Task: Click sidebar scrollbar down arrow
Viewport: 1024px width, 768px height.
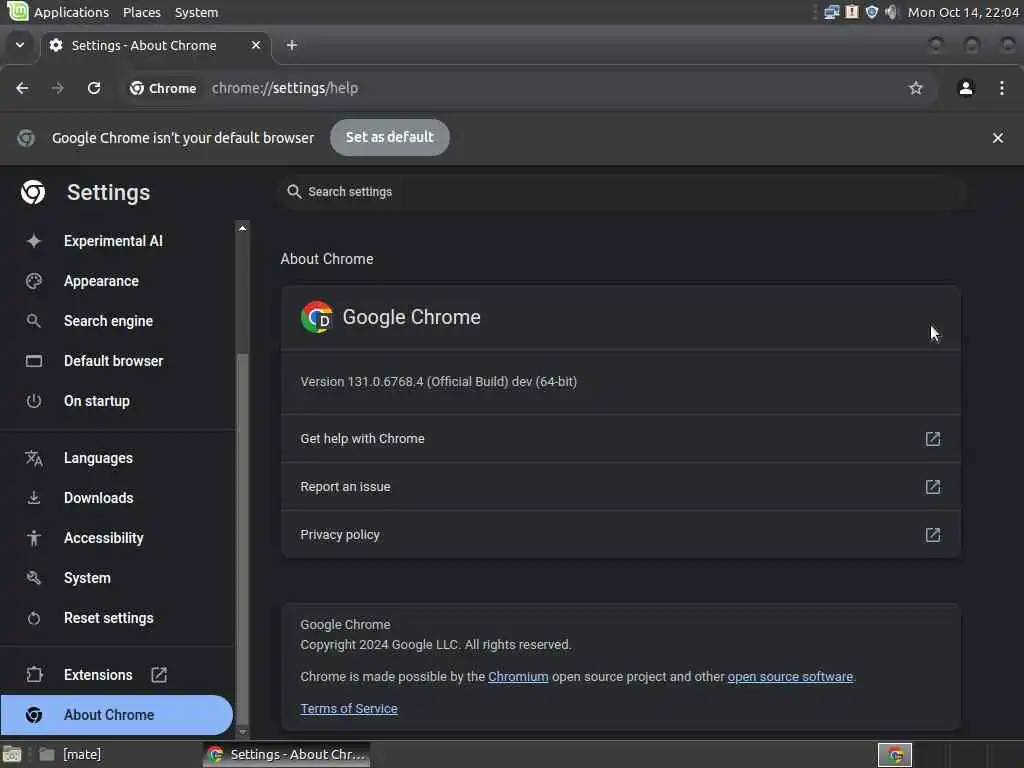Action: [x=242, y=732]
